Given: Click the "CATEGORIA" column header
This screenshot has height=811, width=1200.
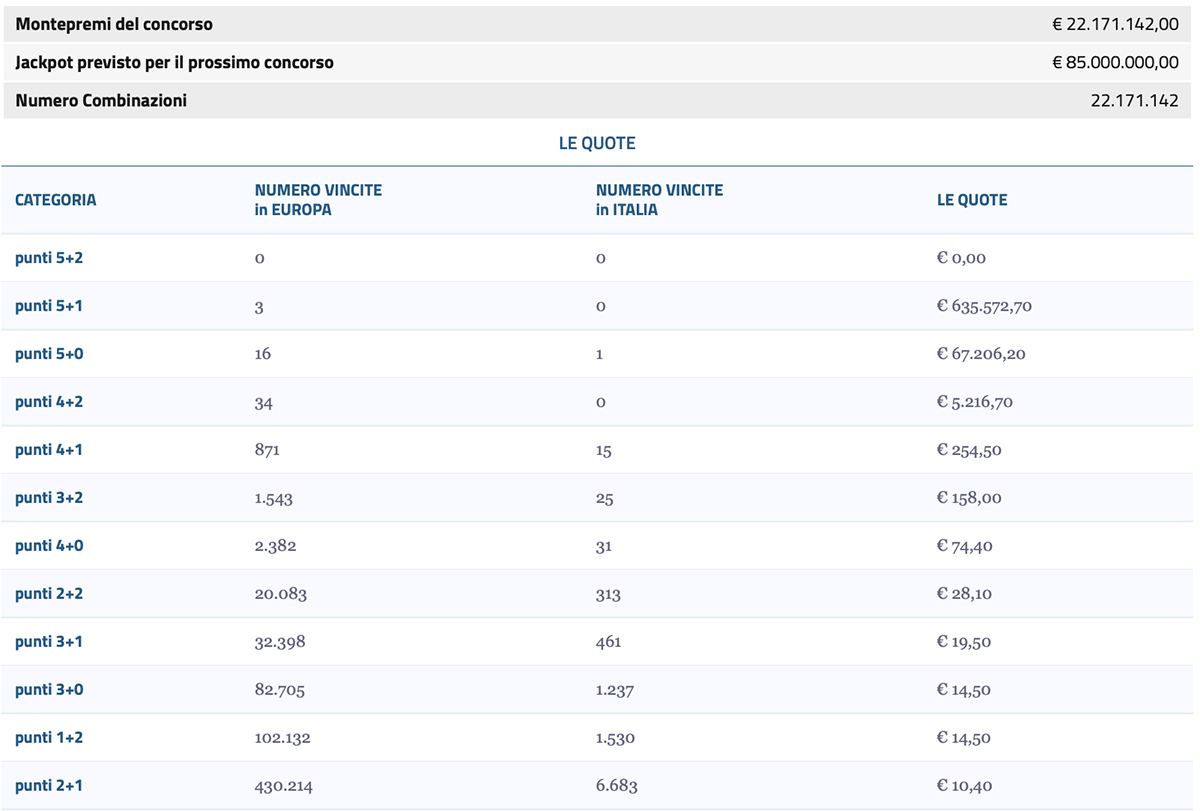Looking at the screenshot, I should pyautogui.click(x=56, y=200).
